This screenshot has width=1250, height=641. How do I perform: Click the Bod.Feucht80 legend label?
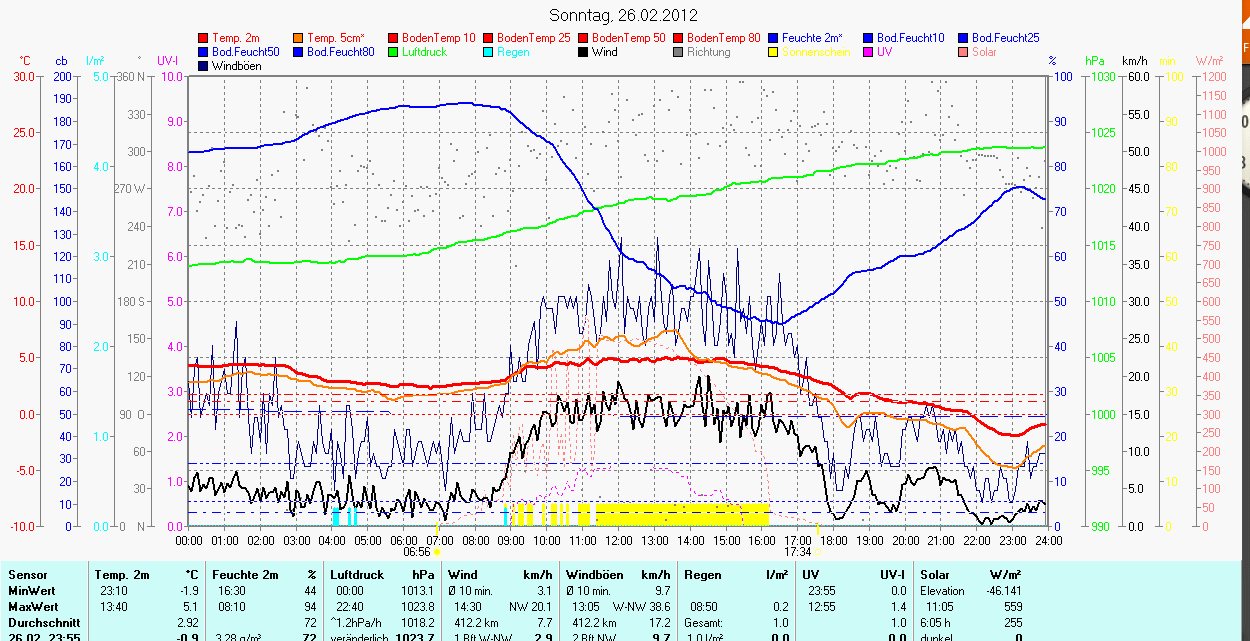click(x=340, y=52)
